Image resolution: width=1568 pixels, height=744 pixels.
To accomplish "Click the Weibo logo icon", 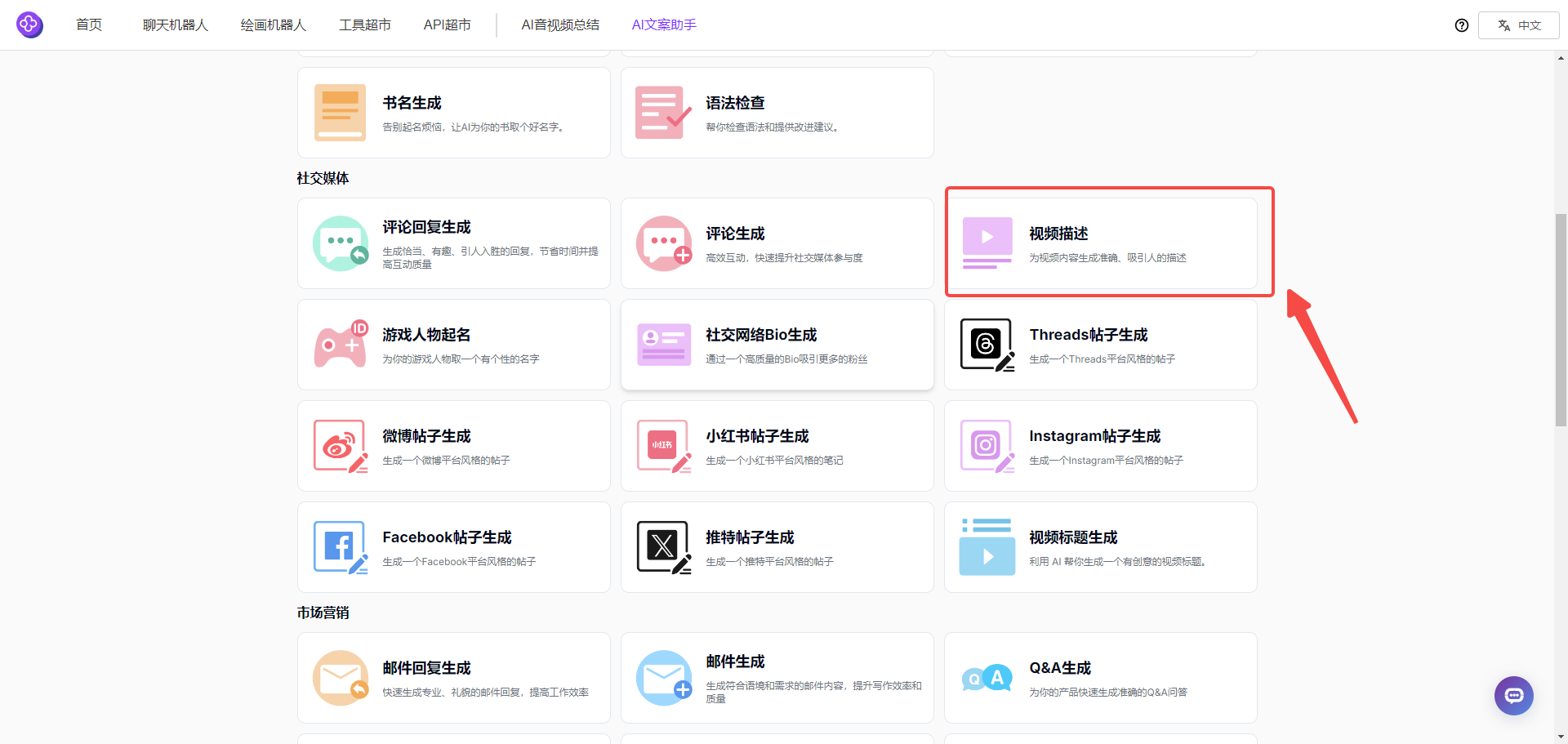I will tap(341, 446).
